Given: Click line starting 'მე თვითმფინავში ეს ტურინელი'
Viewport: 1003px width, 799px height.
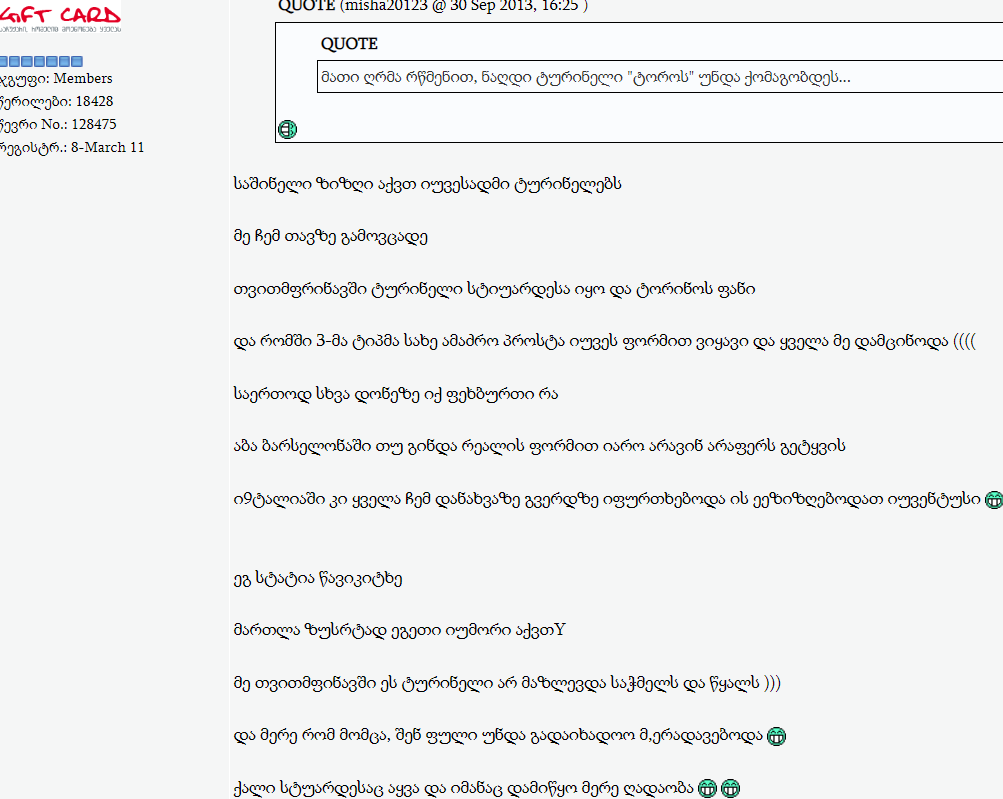Looking at the screenshot, I should click(507, 683).
